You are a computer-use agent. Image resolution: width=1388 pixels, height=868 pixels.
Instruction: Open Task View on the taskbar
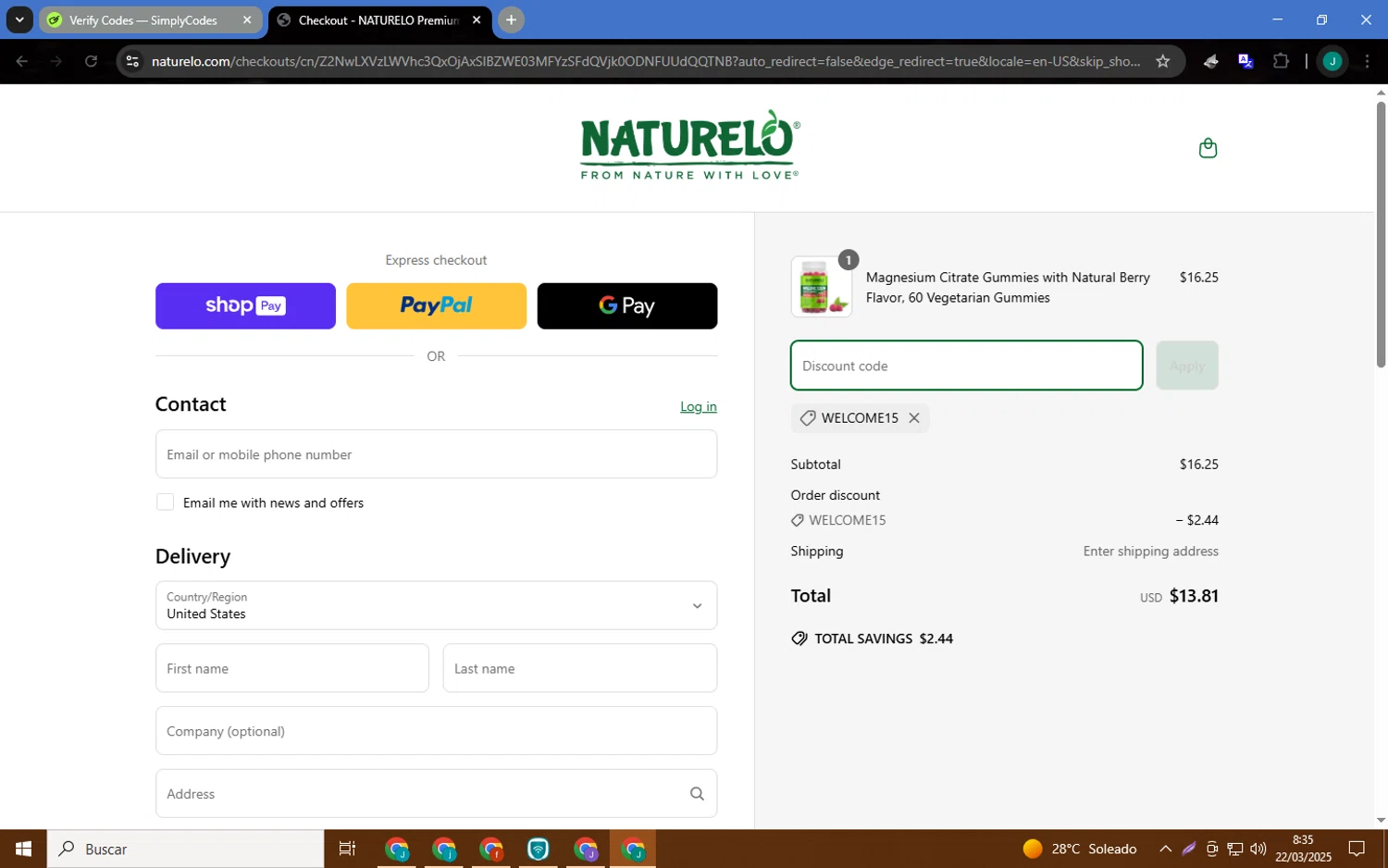[x=347, y=849]
